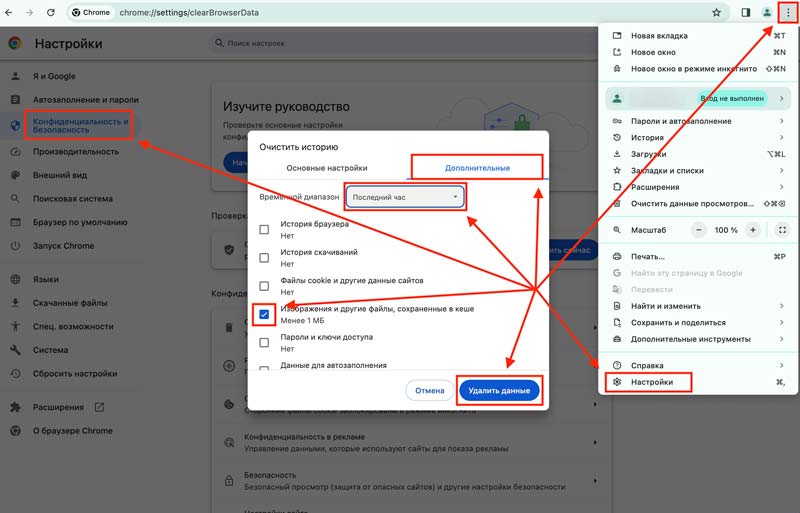Click the Спец. возможности accessibility icon

[x=15, y=326]
